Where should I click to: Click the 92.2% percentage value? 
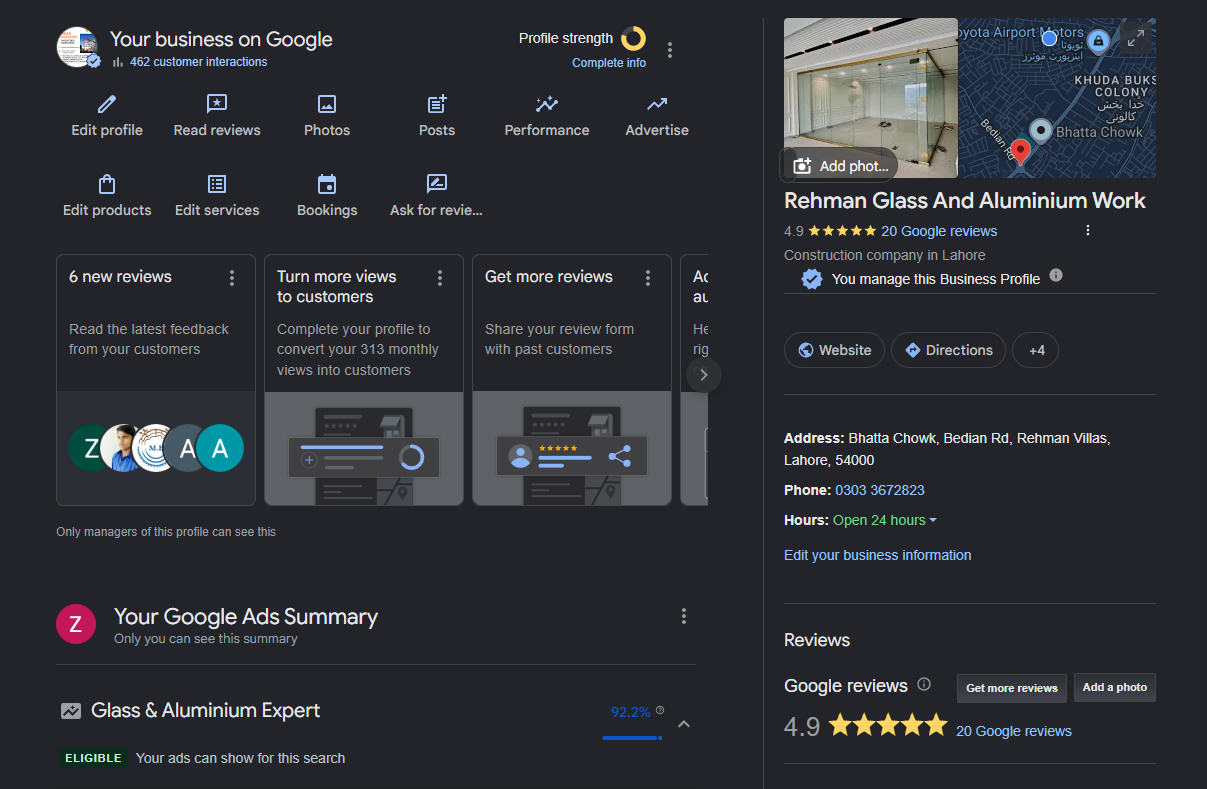pos(631,712)
